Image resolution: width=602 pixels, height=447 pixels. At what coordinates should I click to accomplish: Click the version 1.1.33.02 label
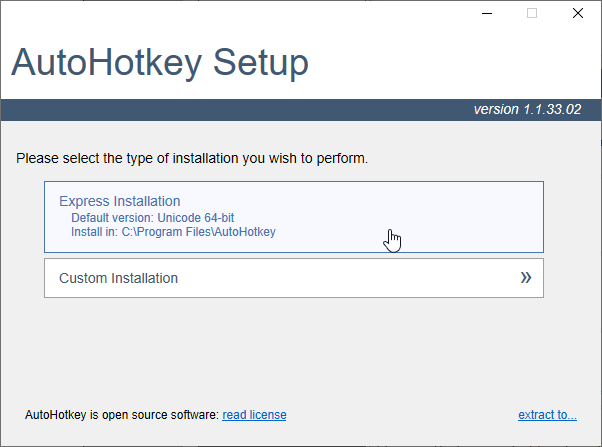[527, 109]
